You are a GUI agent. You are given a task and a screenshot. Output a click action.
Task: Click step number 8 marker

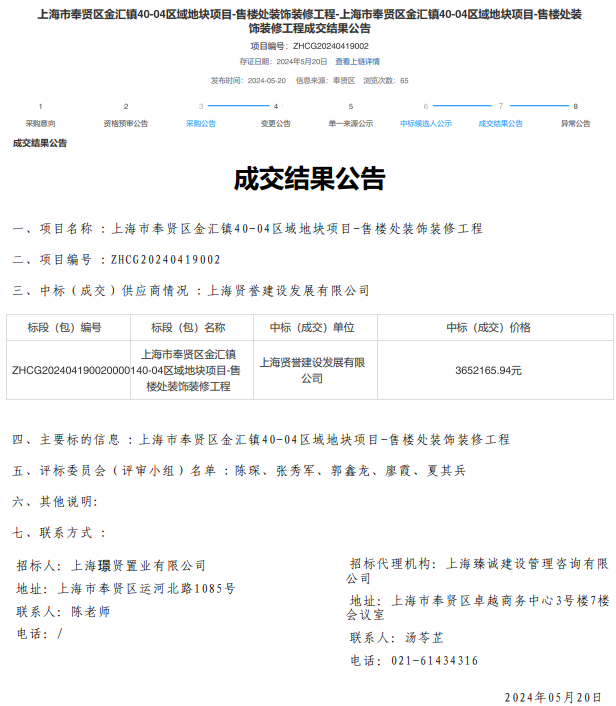click(575, 106)
